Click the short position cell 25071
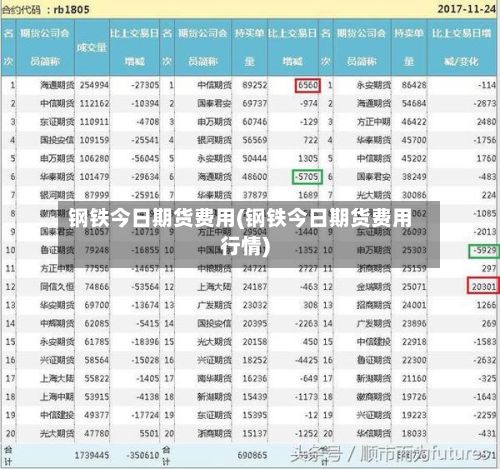 tap(414, 287)
